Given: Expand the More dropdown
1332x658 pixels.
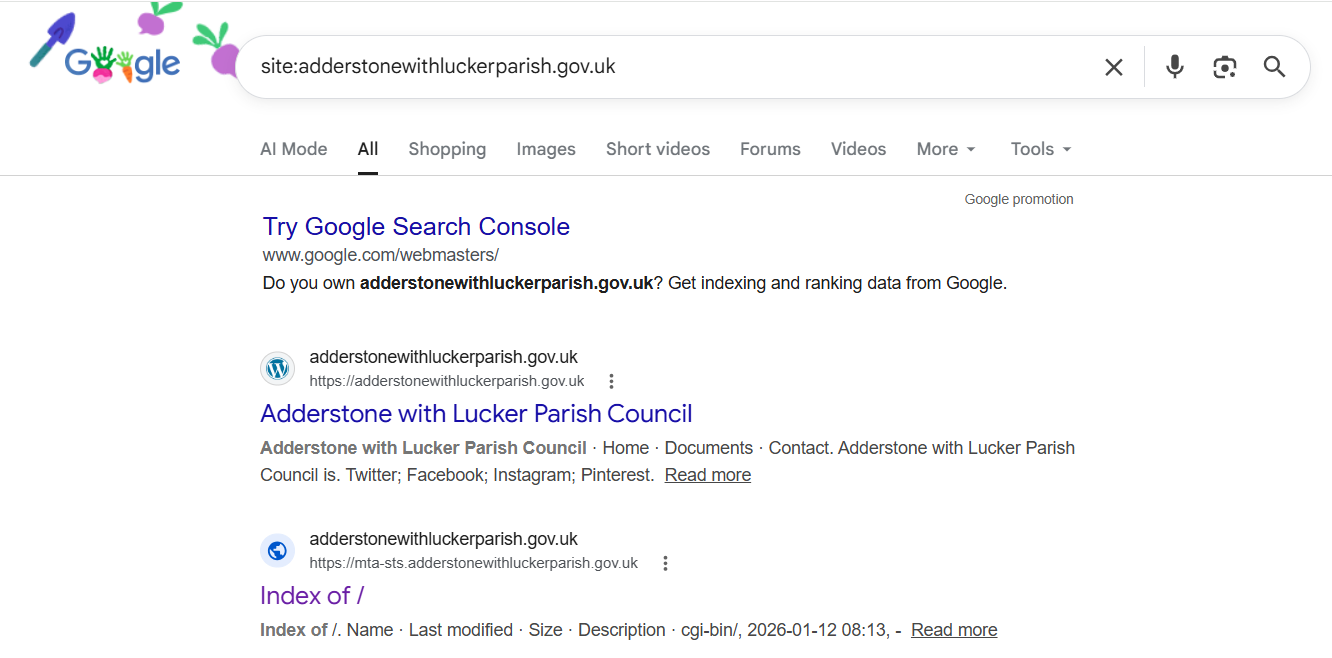Looking at the screenshot, I should pos(946,149).
